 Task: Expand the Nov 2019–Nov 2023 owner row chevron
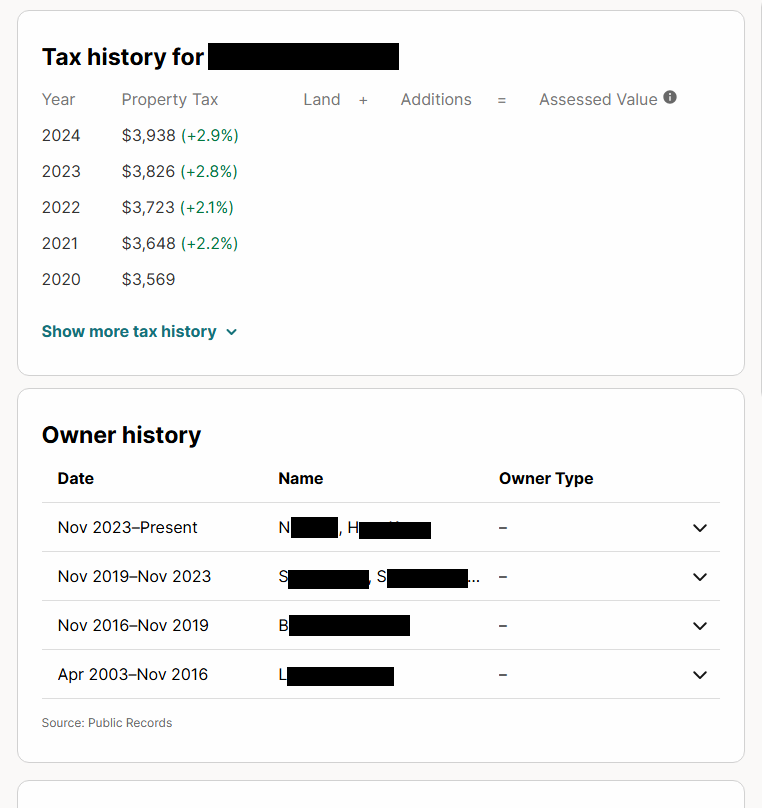(x=700, y=577)
